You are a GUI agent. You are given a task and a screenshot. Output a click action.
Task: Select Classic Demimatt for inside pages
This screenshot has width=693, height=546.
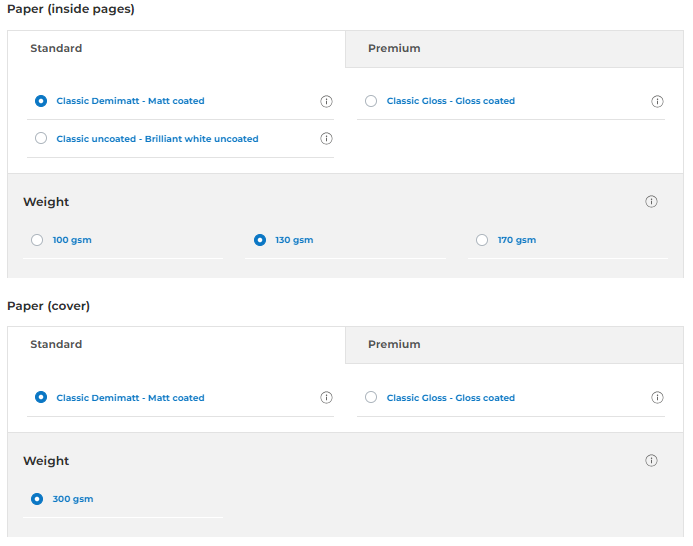[x=41, y=101]
